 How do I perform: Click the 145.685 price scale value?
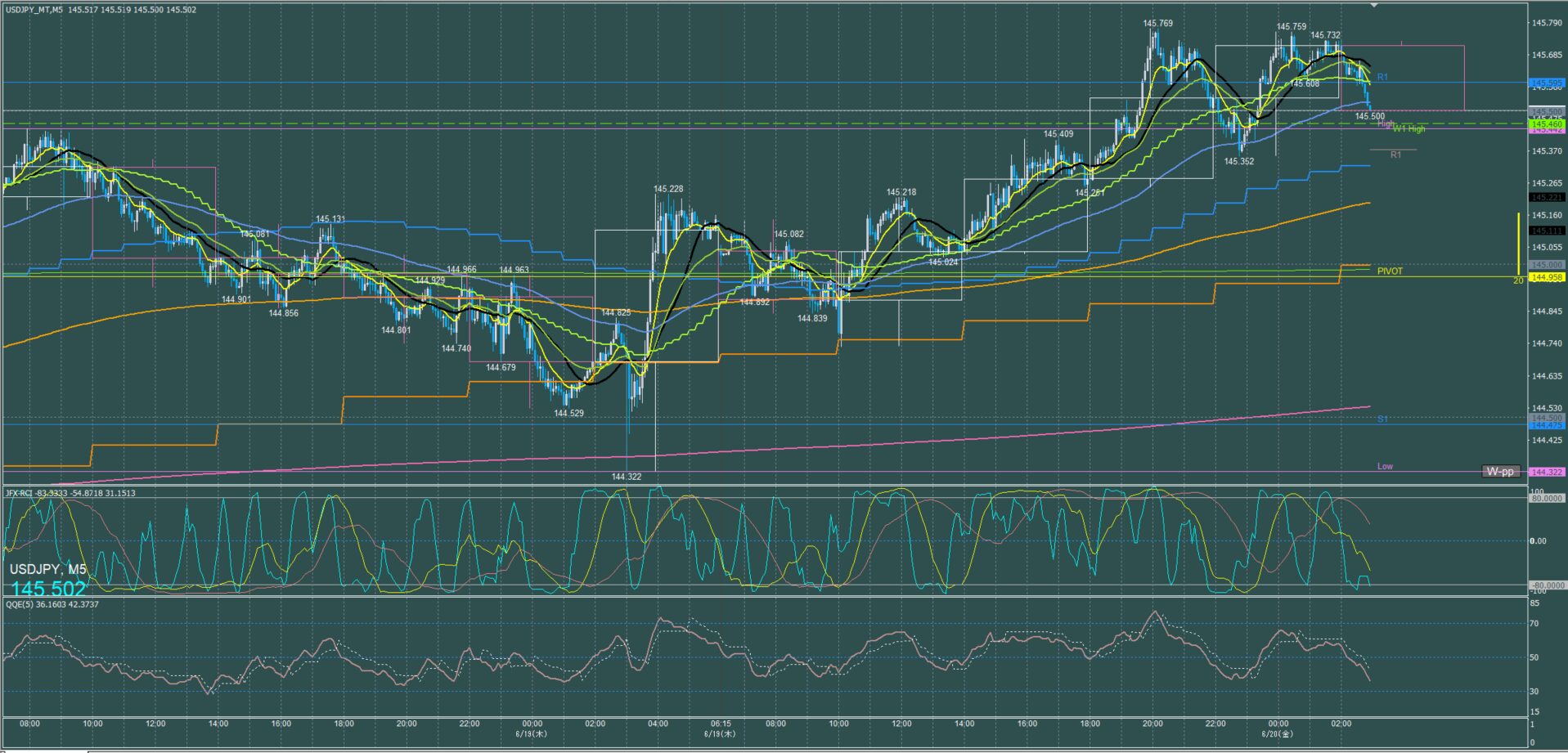tap(1547, 56)
